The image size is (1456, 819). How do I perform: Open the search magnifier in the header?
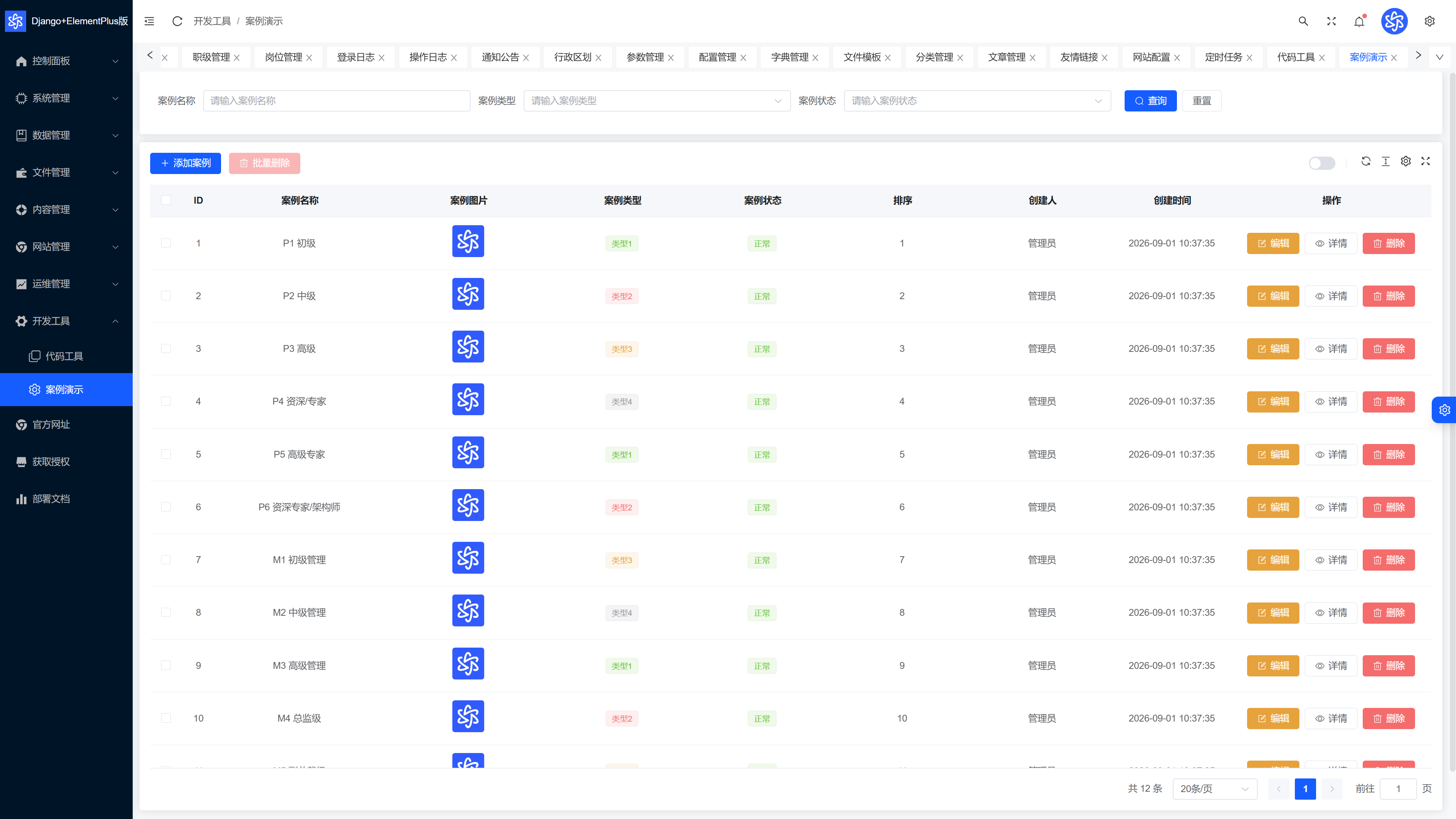coord(1303,21)
